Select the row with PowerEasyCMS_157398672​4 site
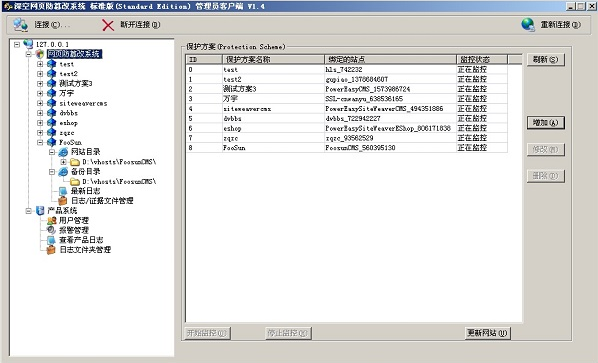598x363 pixels. [347, 89]
